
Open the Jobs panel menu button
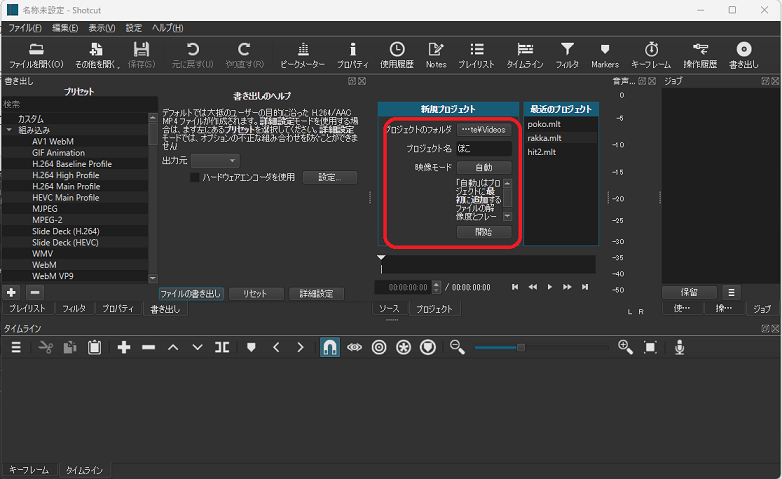pos(731,292)
